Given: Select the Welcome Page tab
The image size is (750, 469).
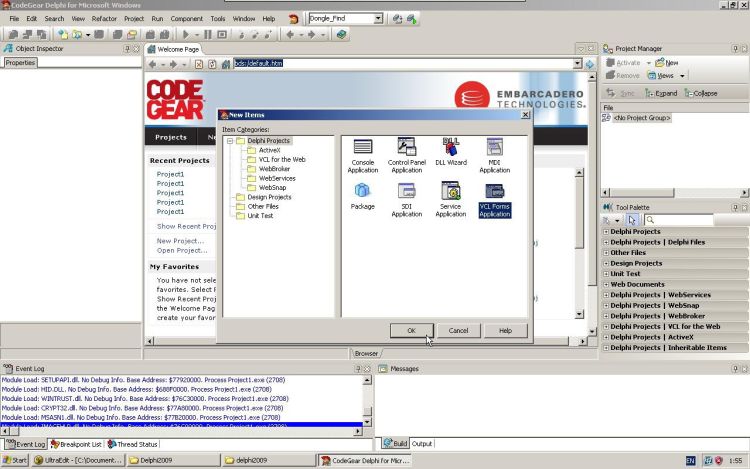Looking at the screenshot, I should click(173, 49).
